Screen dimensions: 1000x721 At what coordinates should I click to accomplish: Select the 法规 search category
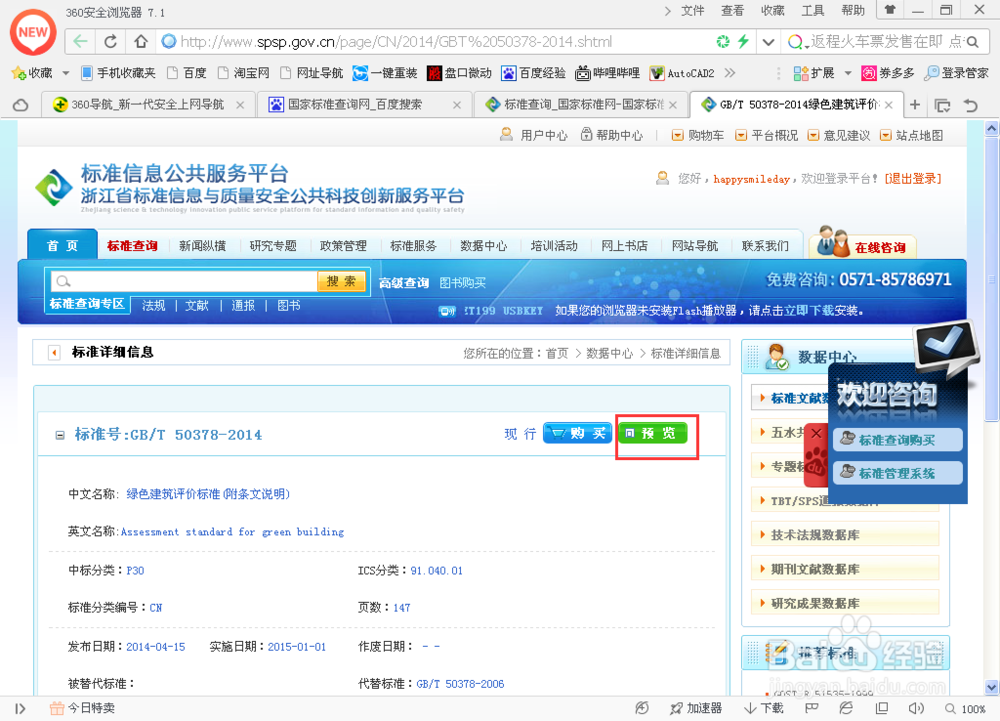click(x=154, y=305)
